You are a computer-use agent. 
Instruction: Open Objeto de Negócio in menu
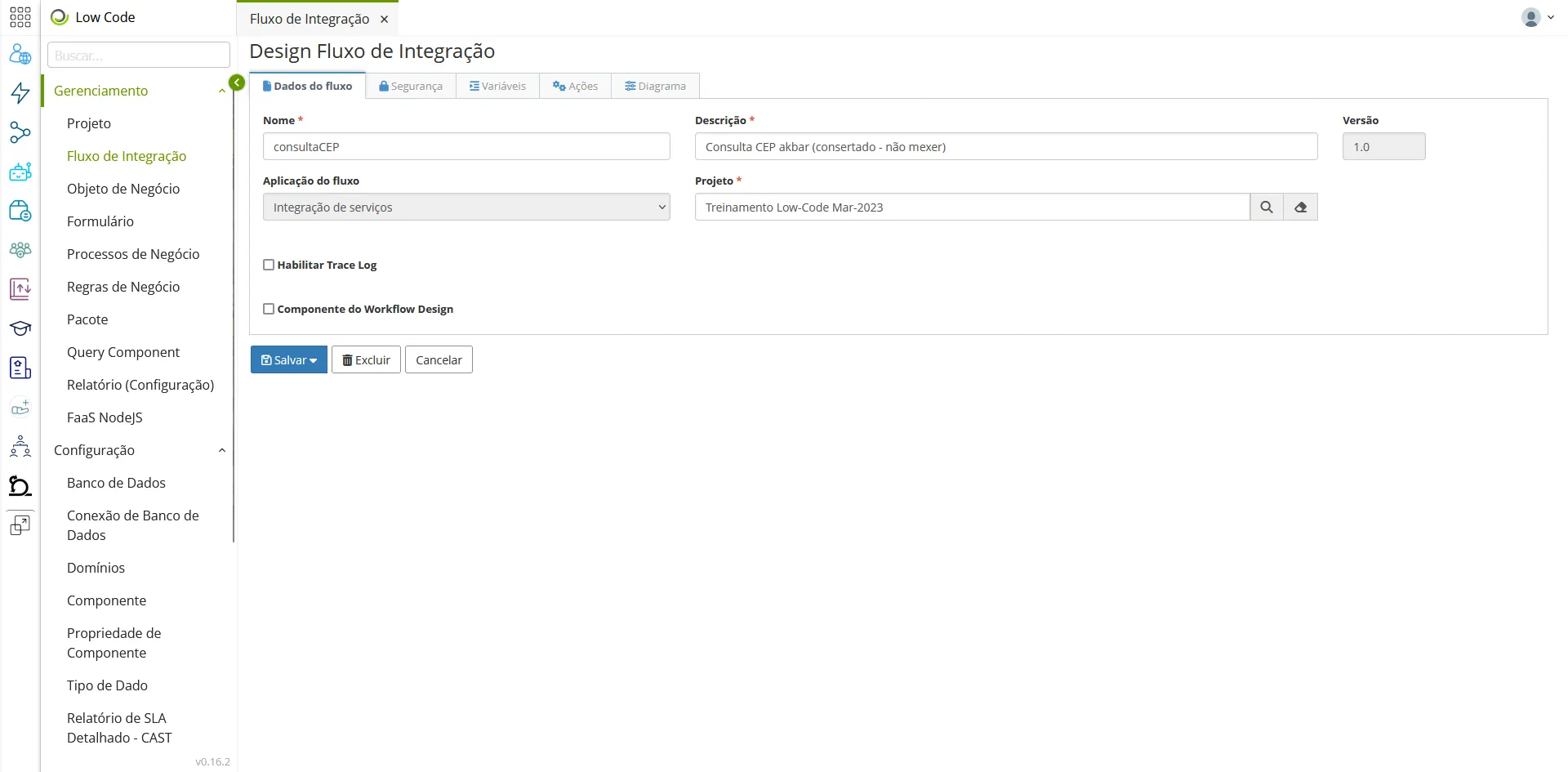123,189
